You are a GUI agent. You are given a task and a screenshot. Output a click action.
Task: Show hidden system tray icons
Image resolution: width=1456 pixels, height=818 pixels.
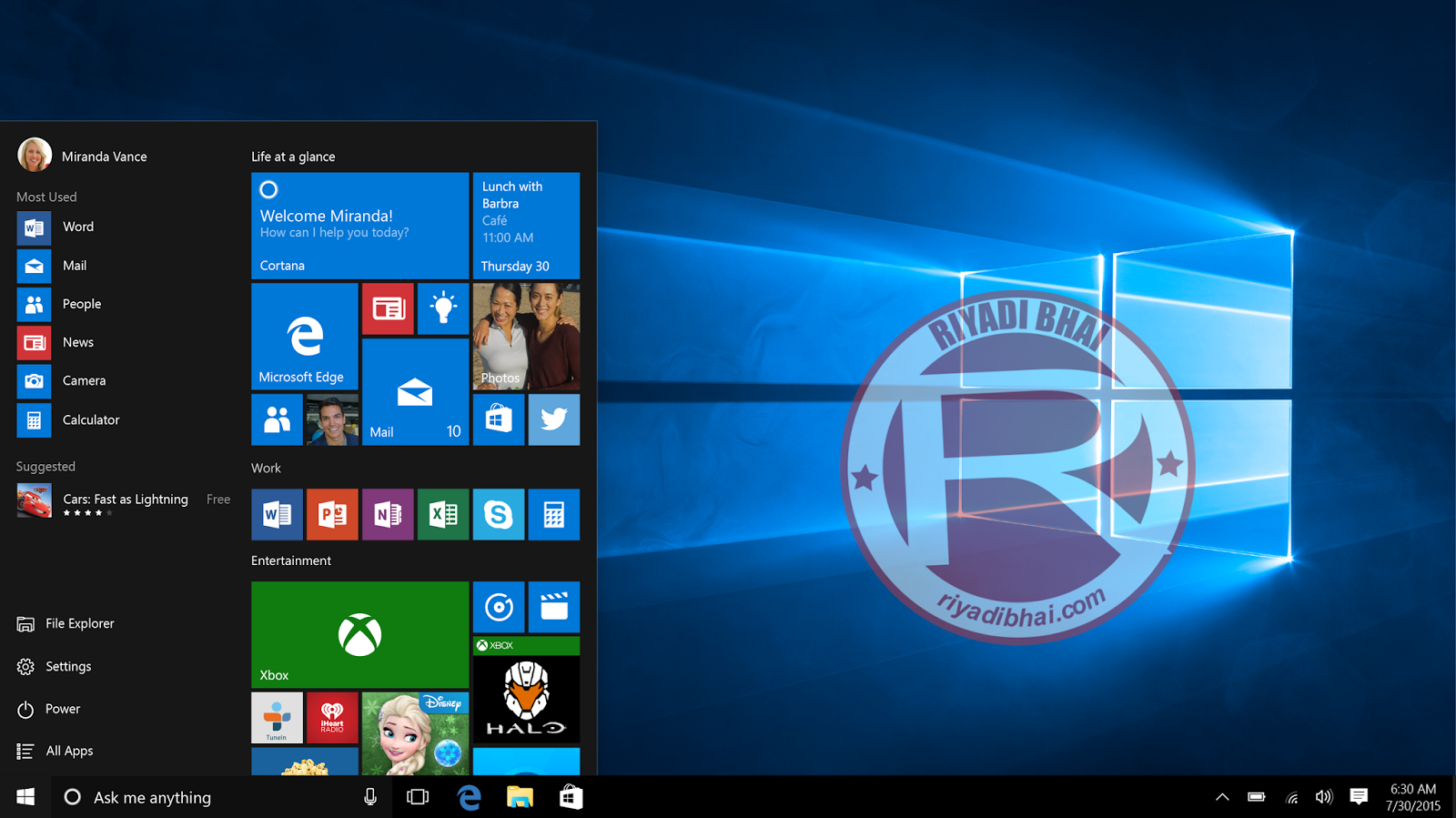click(1222, 797)
